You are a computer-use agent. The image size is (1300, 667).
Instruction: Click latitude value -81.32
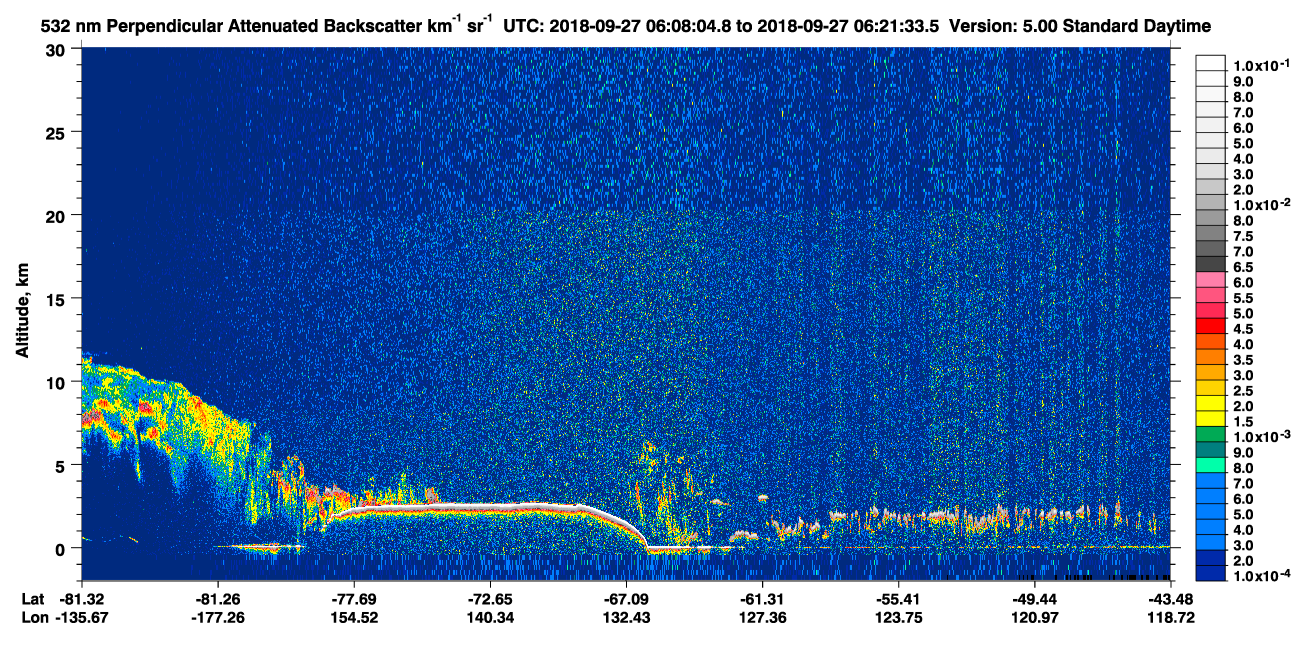coord(81,600)
